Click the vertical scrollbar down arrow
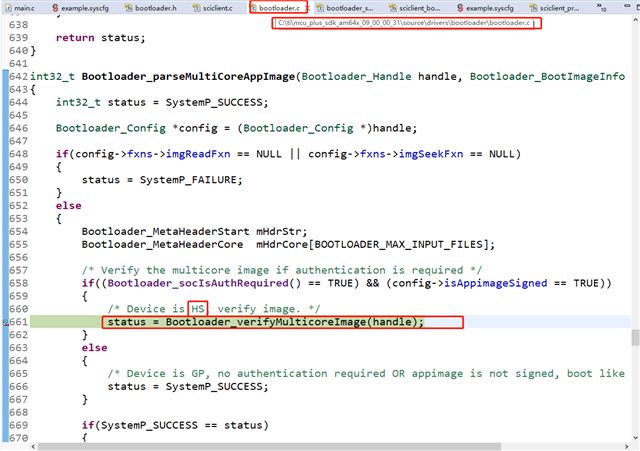Viewport: 640px width, 451px height. click(x=636, y=438)
